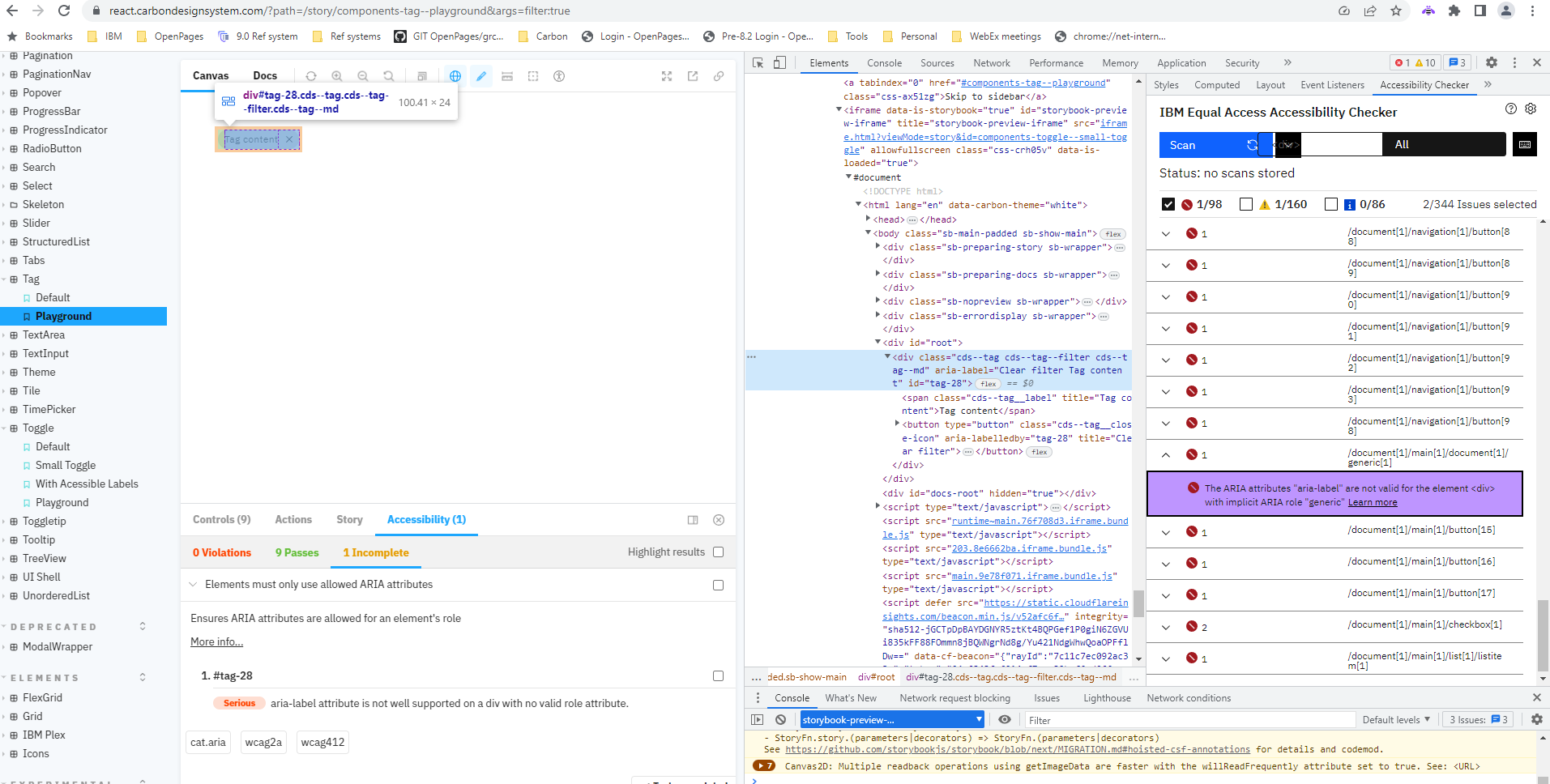Viewport: 1550px width, 784px height.
Task: Uncheck the Violations 1/98 checkbox
Action: 1168,204
